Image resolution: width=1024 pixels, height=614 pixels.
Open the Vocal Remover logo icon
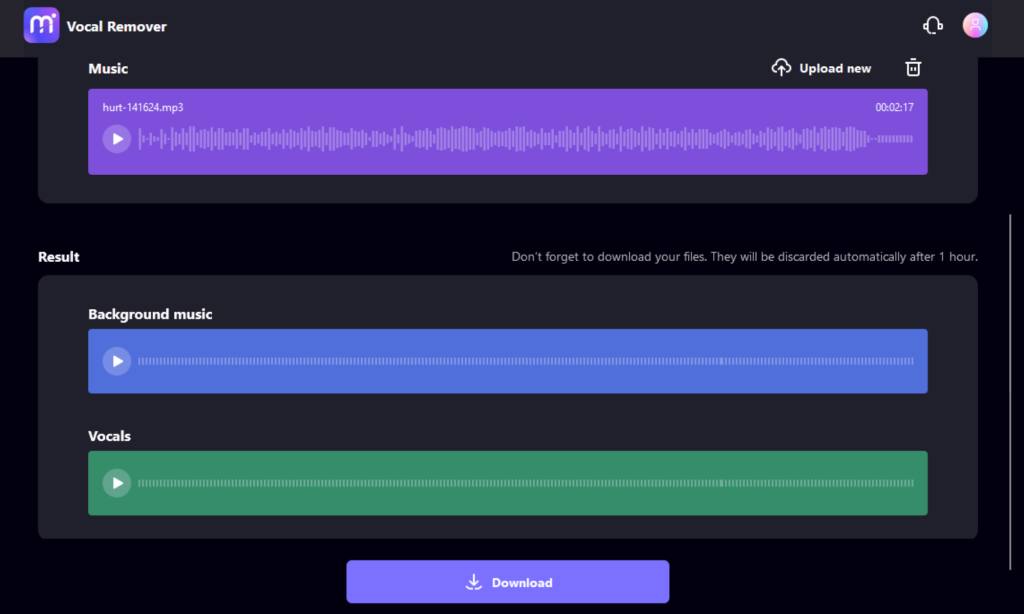click(40, 24)
